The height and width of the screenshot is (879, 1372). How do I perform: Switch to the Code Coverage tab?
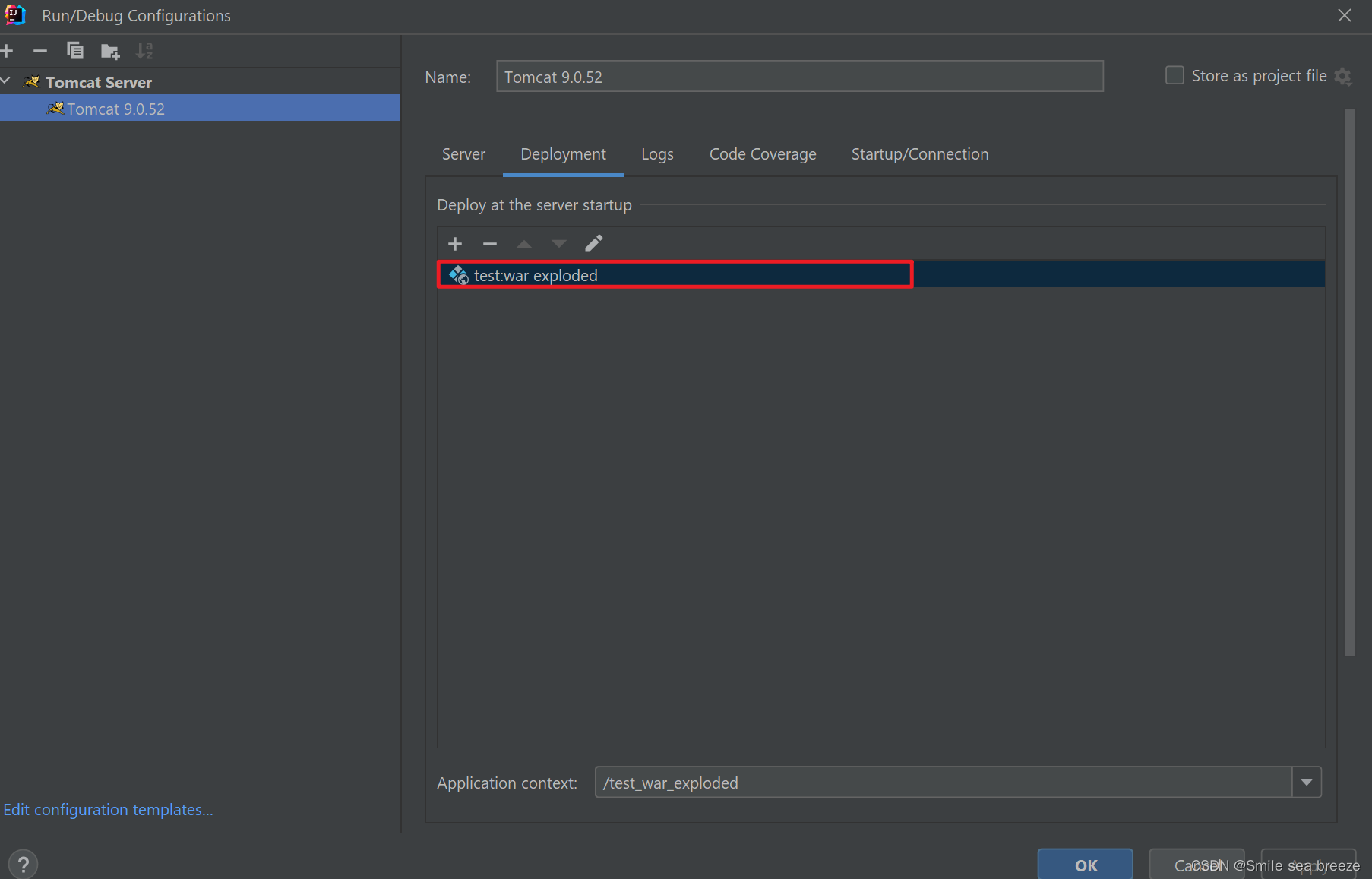pos(763,154)
